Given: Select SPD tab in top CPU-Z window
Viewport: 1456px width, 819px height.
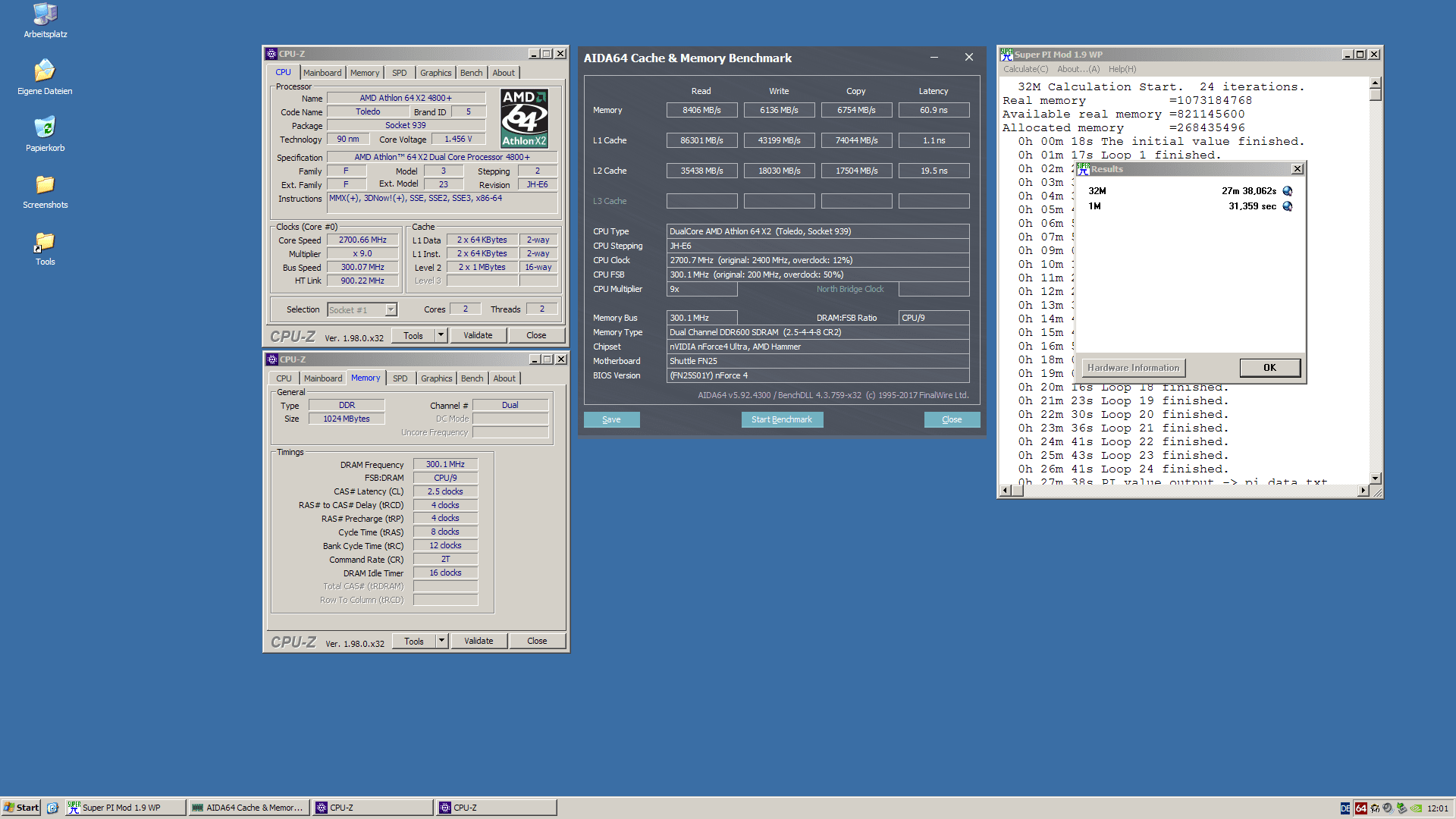Looking at the screenshot, I should point(400,73).
